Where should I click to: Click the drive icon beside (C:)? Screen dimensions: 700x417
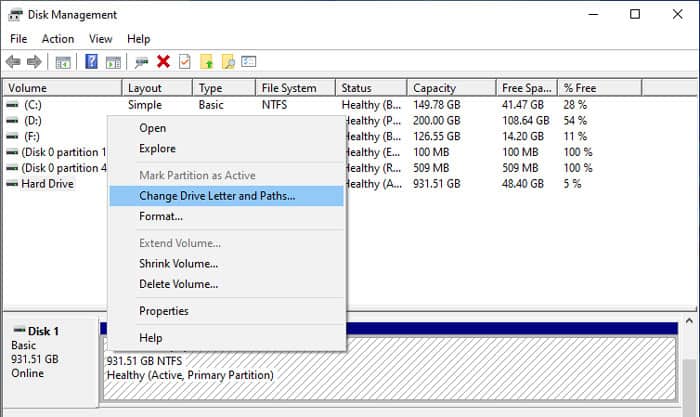pos(12,105)
